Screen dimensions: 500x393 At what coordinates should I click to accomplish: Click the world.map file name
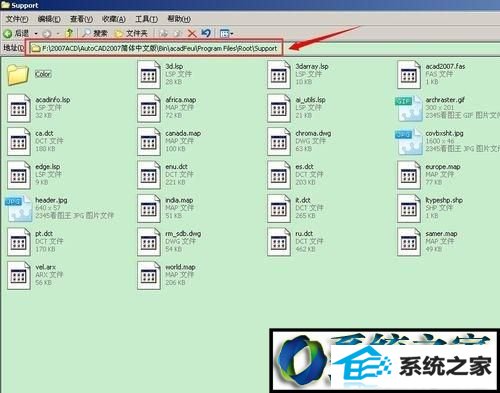point(180,267)
